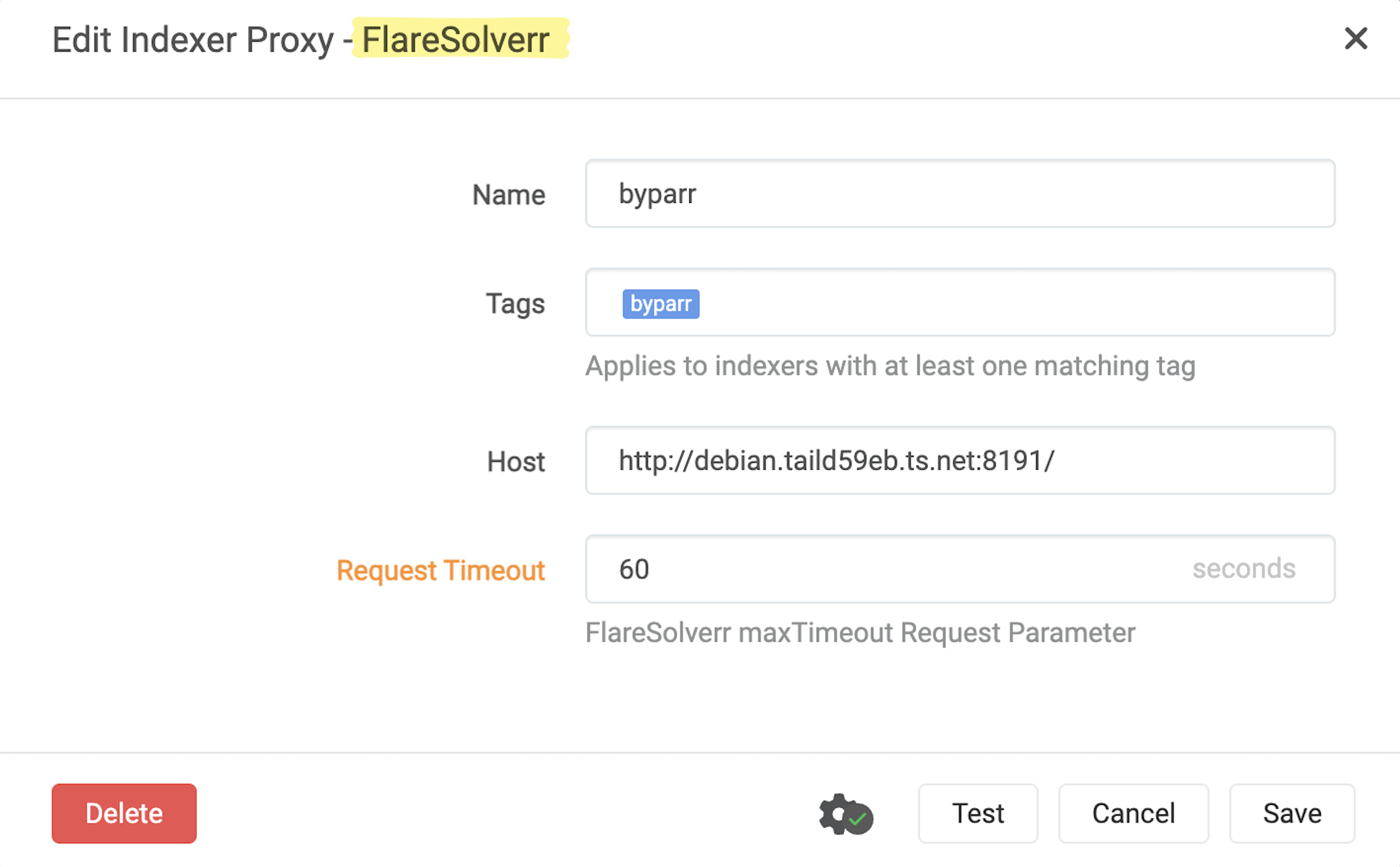
Task: Cancel editing the indexer proxy
Action: pyautogui.click(x=1133, y=813)
